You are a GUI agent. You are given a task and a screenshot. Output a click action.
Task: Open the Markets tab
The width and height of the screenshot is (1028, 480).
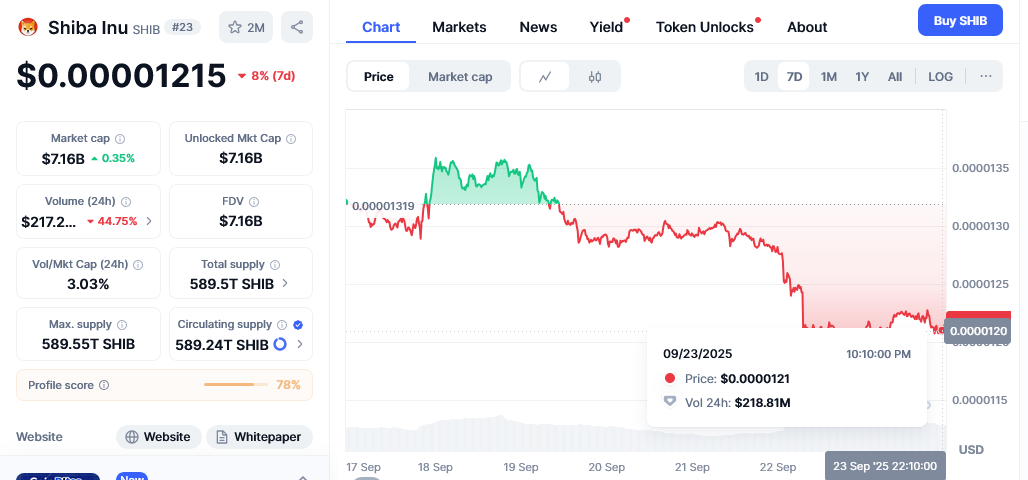click(459, 27)
